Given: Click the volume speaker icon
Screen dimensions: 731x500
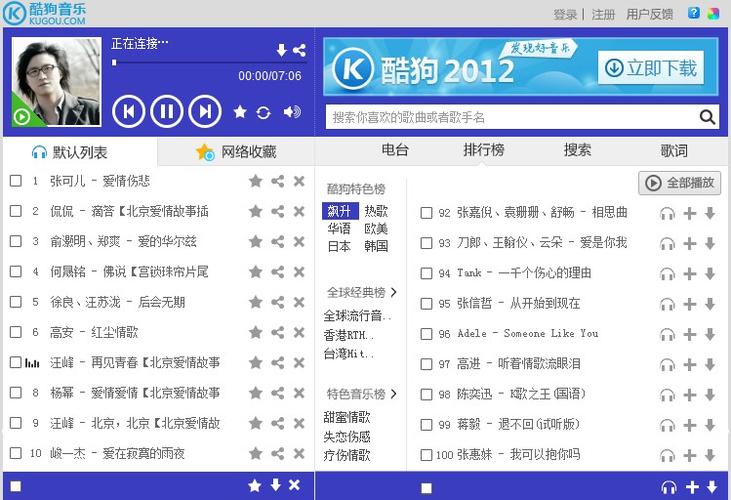Looking at the screenshot, I should [292, 112].
